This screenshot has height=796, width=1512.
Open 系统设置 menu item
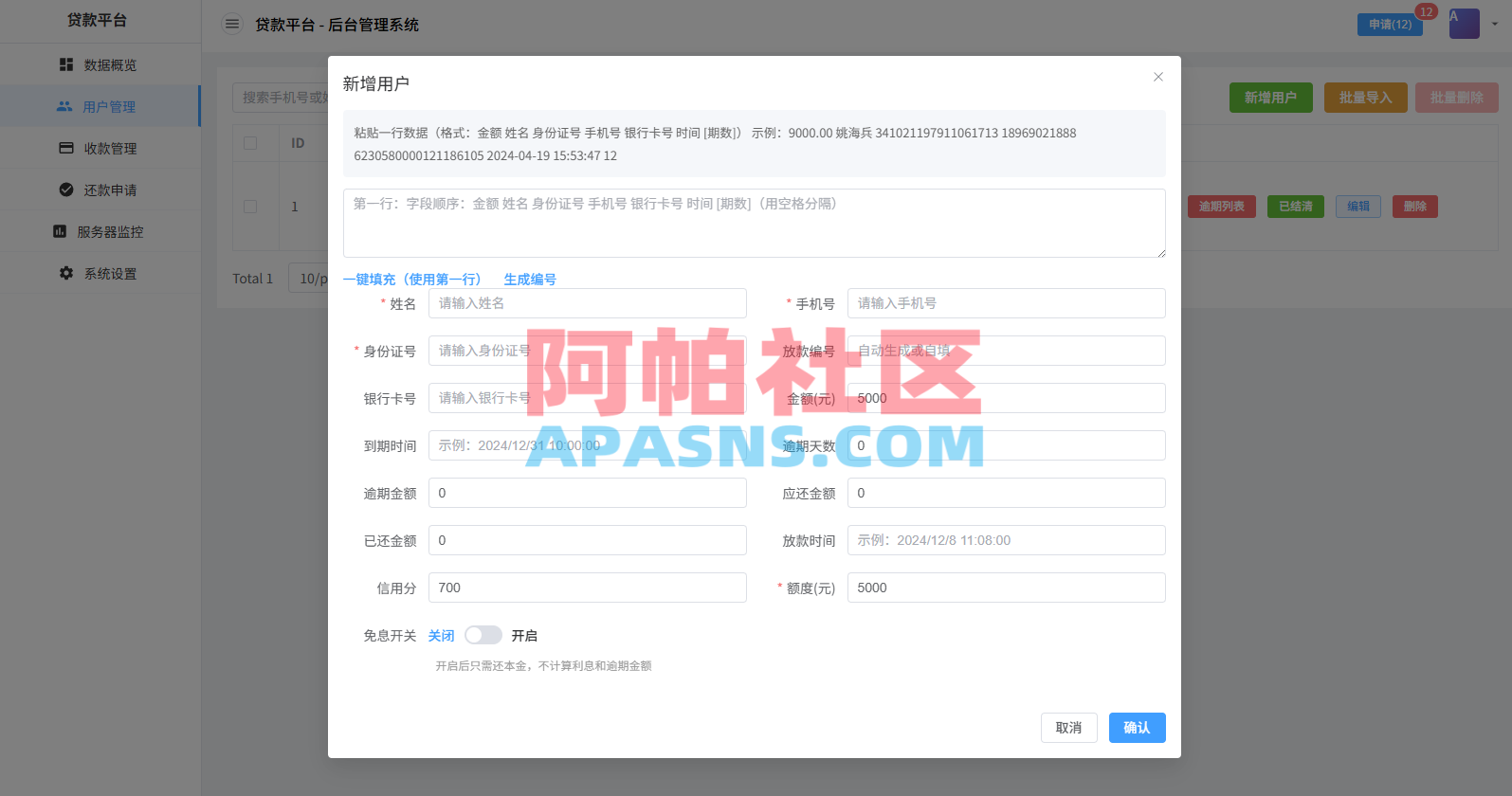[x=100, y=273]
